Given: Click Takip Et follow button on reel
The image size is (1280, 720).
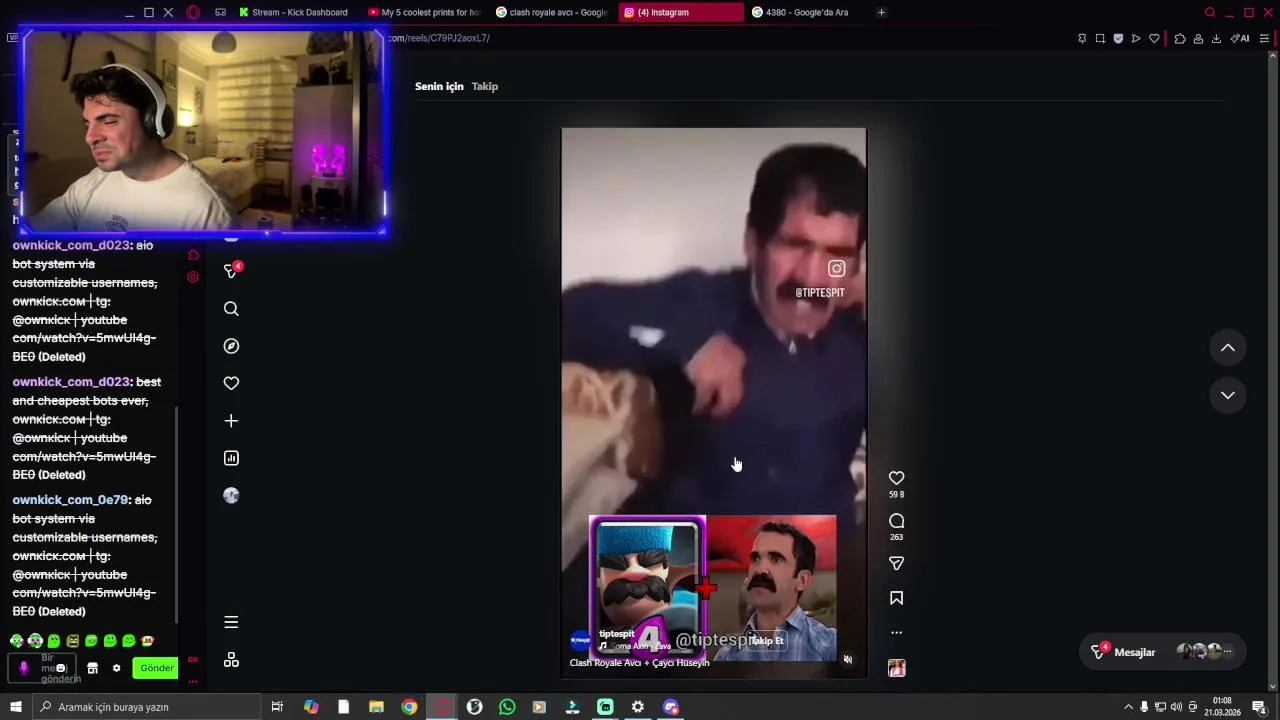Looking at the screenshot, I should coord(767,641).
